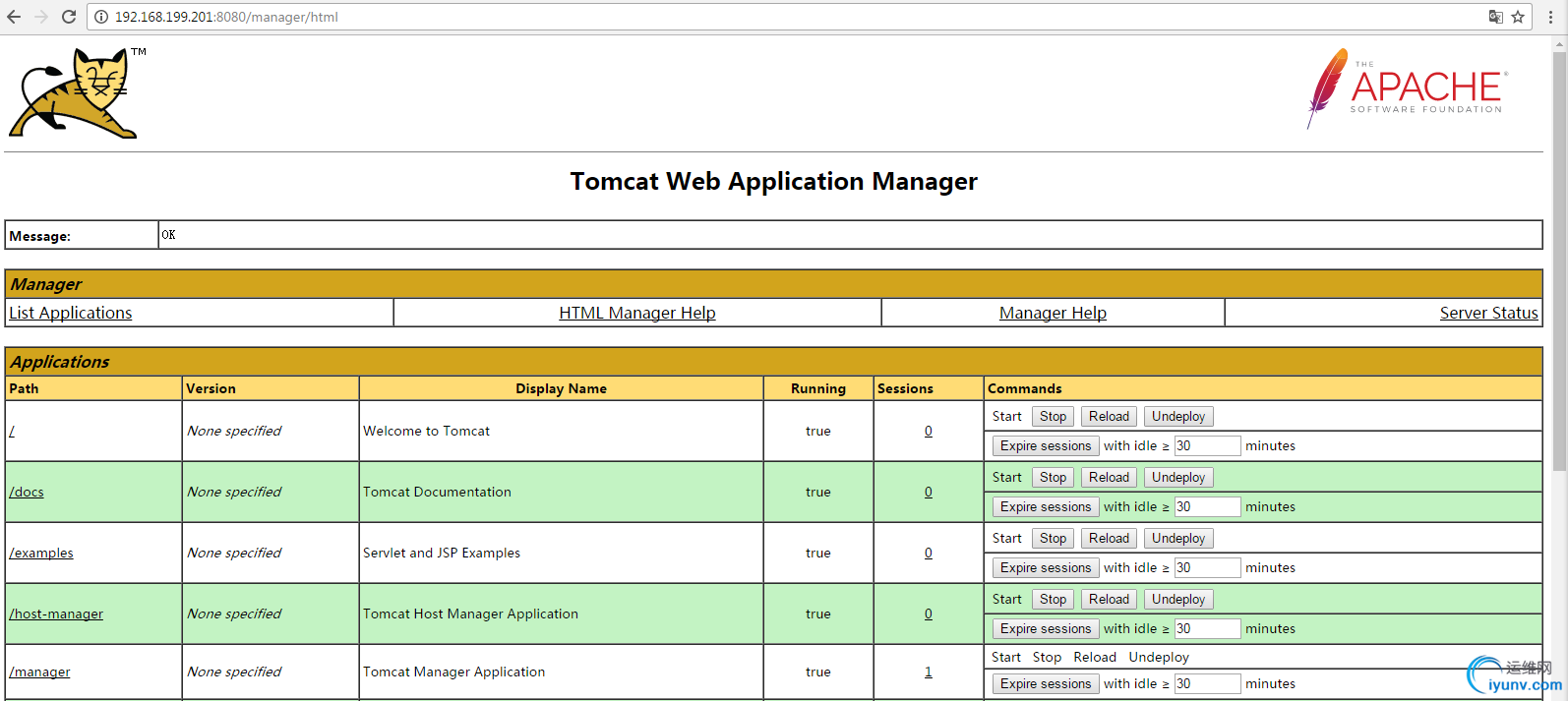Go back with the browser back arrow
Image resolution: width=1568 pixels, height=701 pixels.
coord(14,17)
